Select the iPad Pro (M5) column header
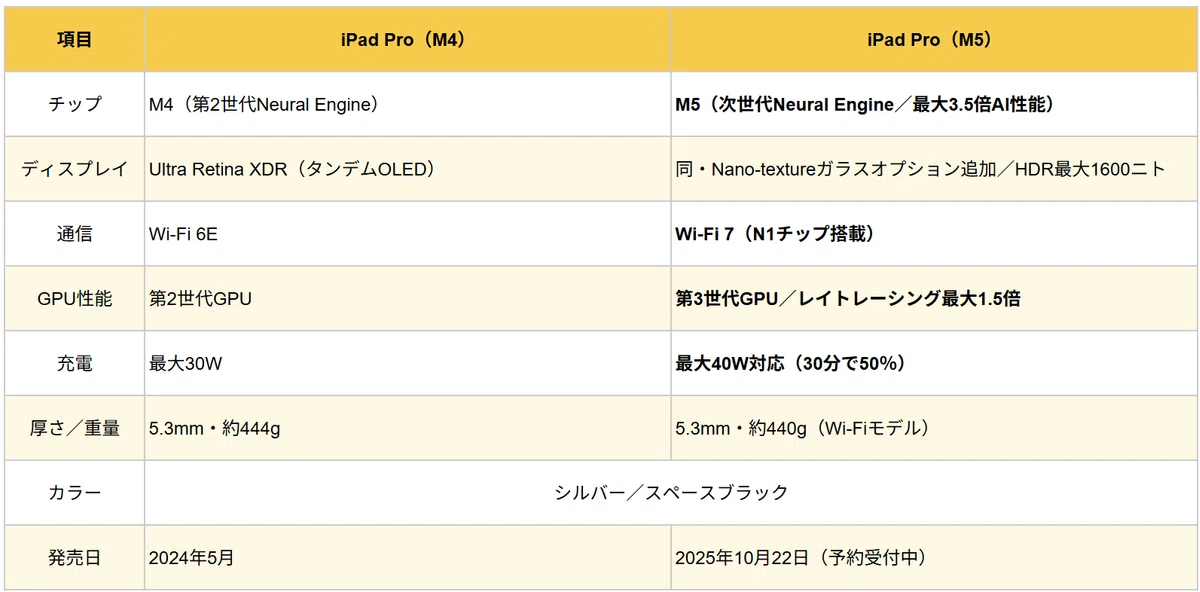1200x592 pixels. point(934,39)
